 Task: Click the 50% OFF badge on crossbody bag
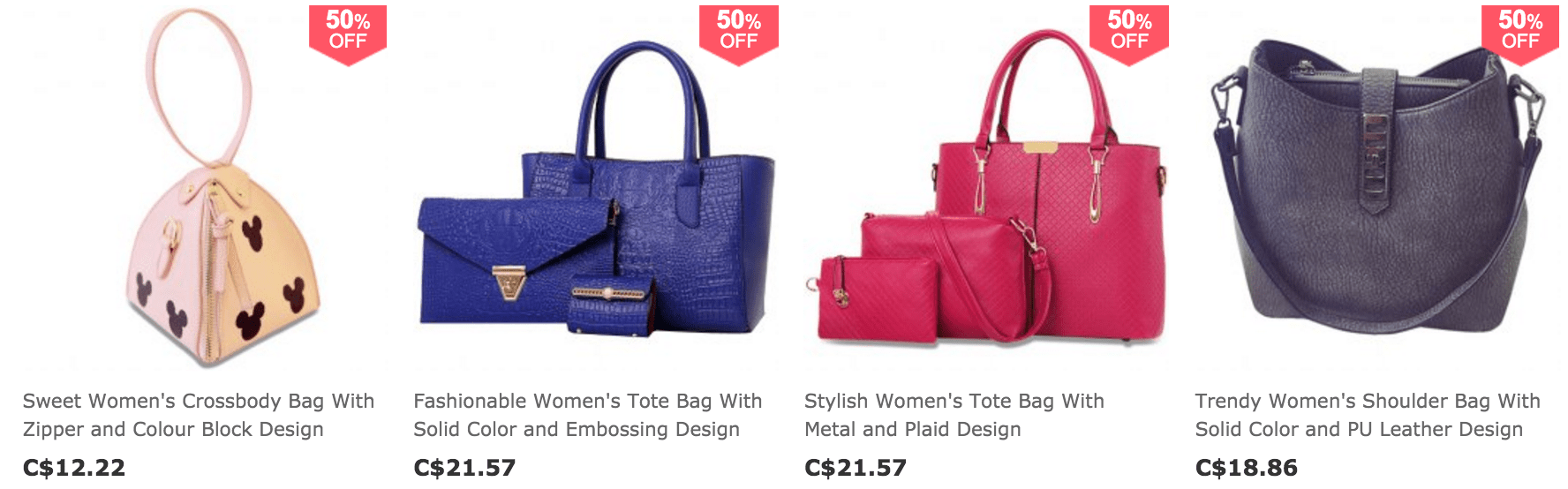(x=348, y=34)
